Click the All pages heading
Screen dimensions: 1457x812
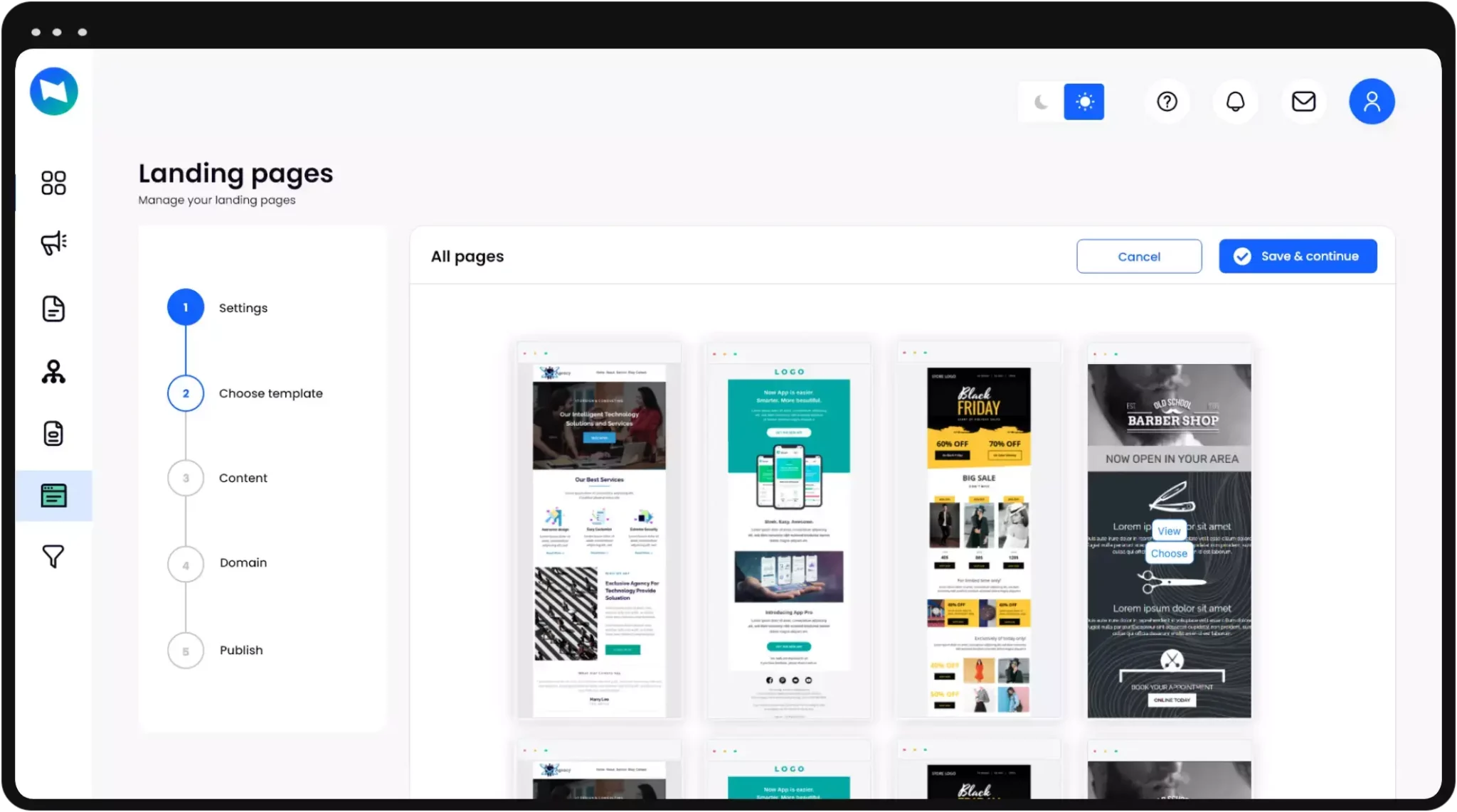[x=467, y=256]
